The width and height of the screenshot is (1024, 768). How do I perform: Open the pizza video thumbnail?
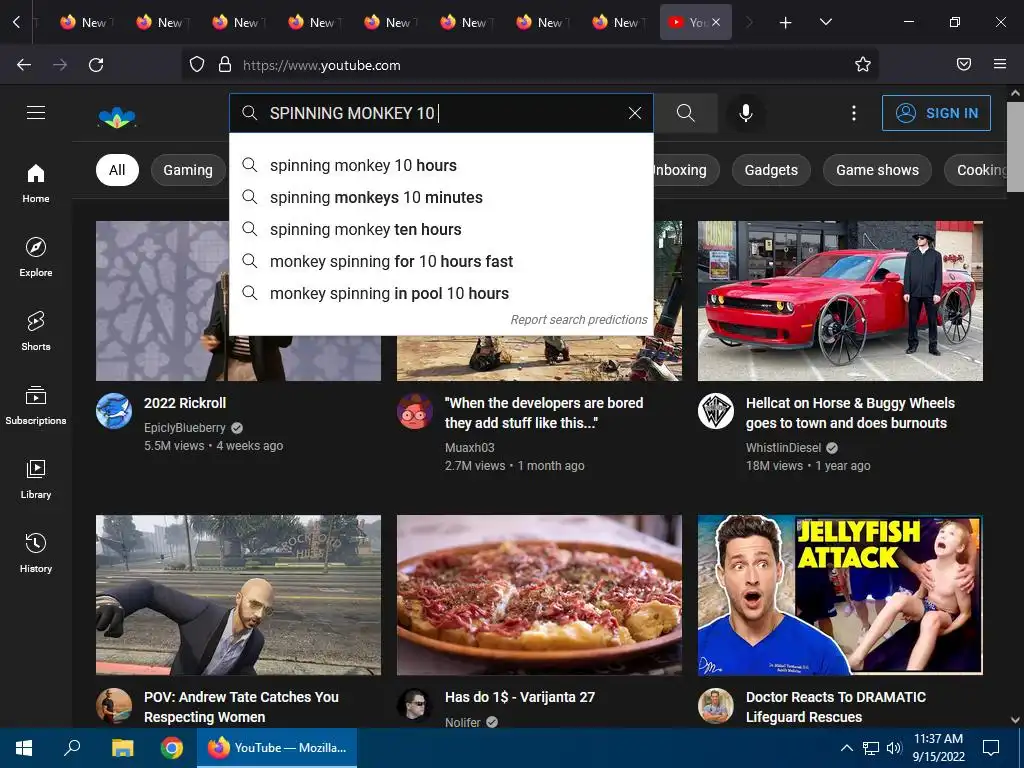pyautogui.click(x=539, y=595)
